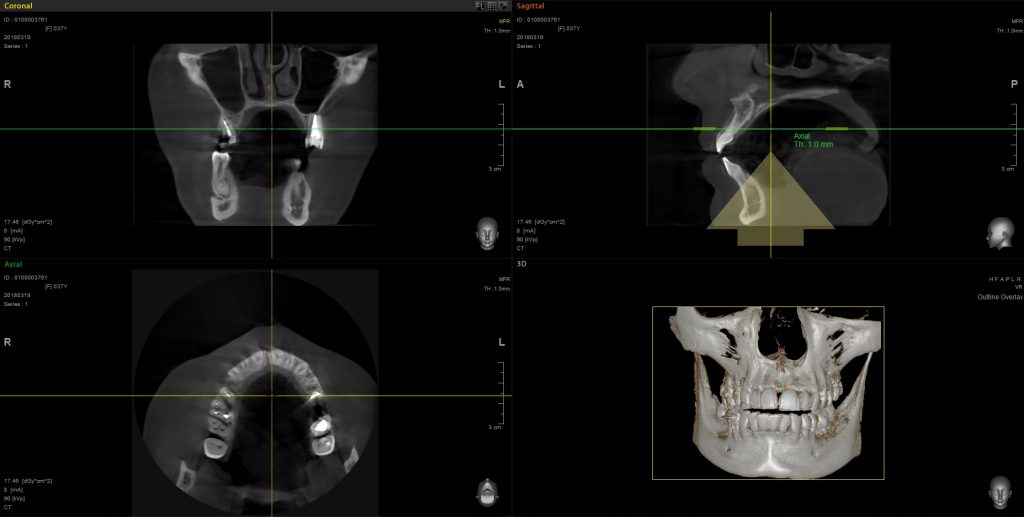Screen dimensions: 1024x528
Task: Click the side-profile head icon in Sagittal view
Action: click(1000, 233)
